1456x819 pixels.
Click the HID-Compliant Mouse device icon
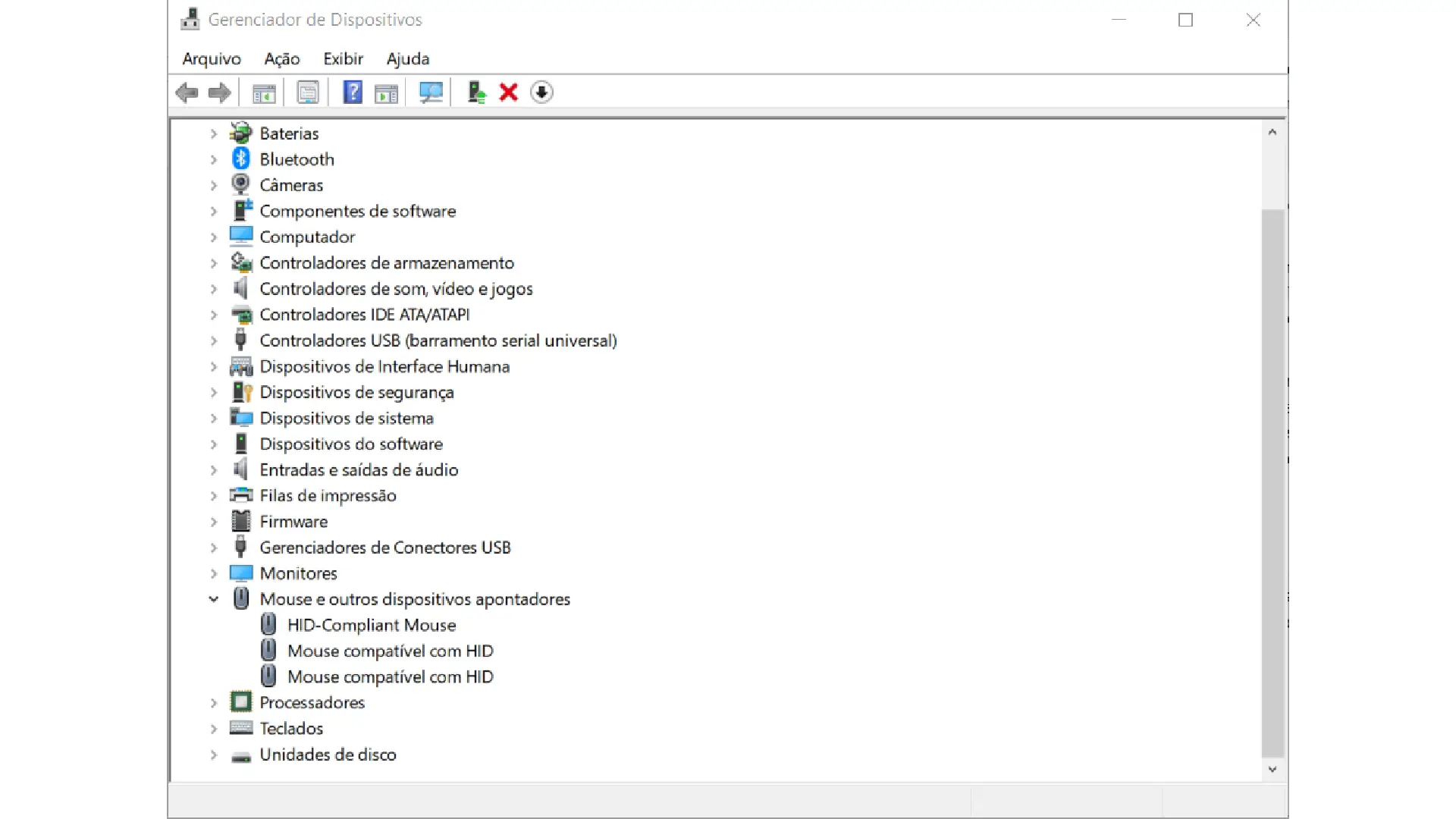click(268, 624)
